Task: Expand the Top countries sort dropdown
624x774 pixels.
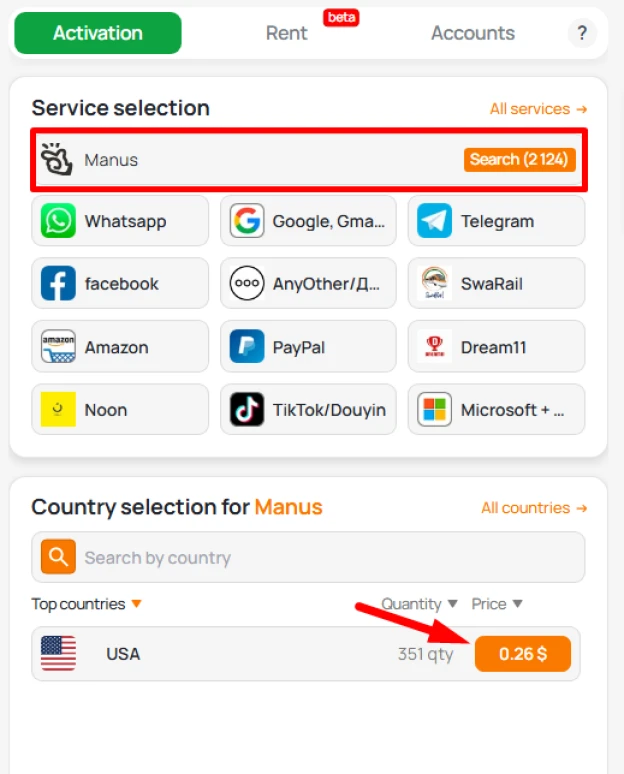Action: pyautogui.click(x=137, y=603)
